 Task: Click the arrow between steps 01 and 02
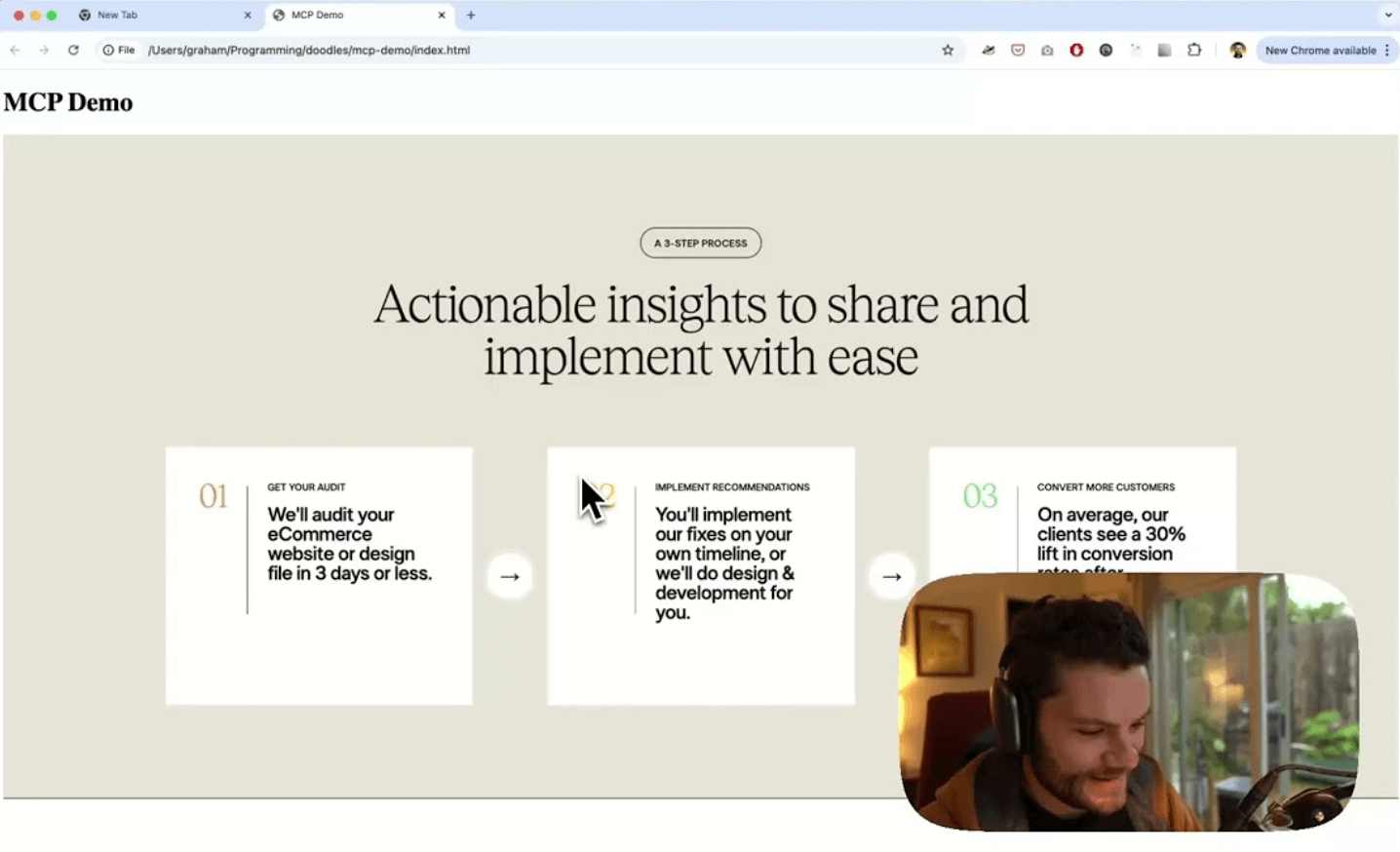pos(510,576)
